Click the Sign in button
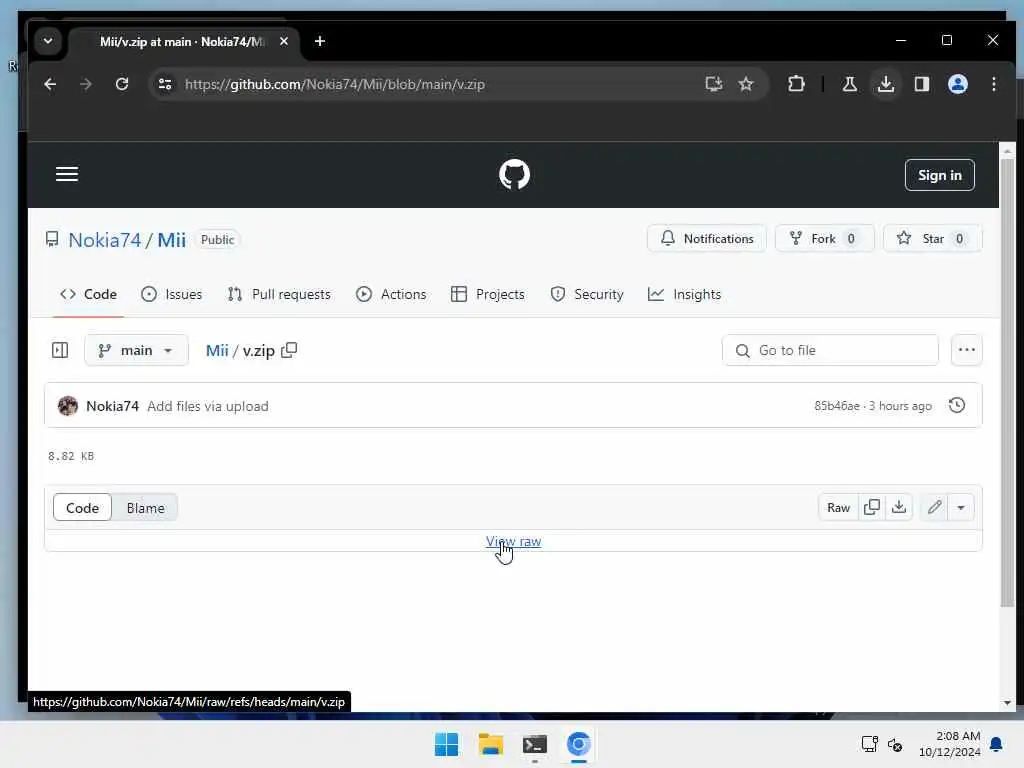 pyautogui.click(x=939, y=175)
